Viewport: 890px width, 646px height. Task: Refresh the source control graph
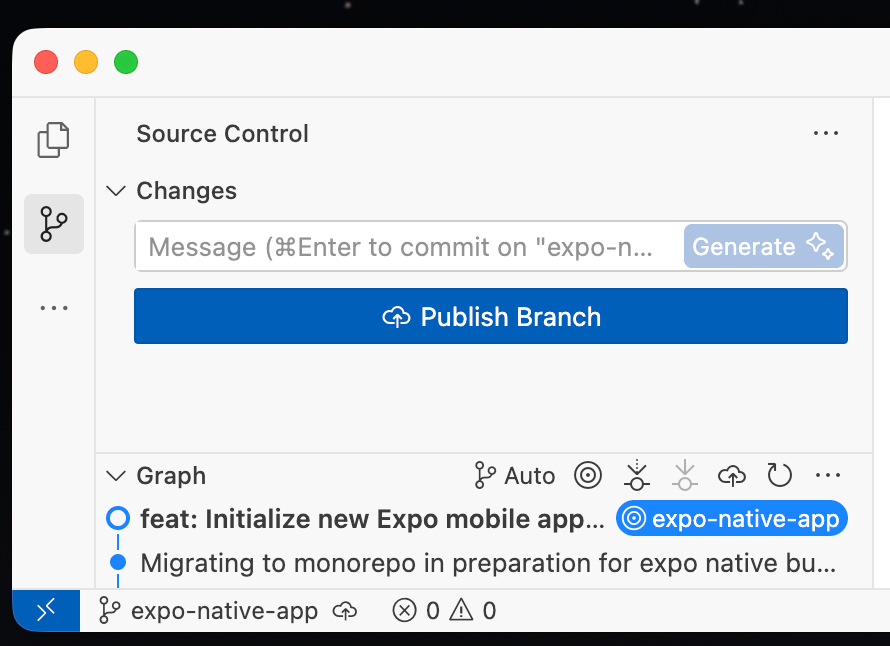[x=779, y=476]
